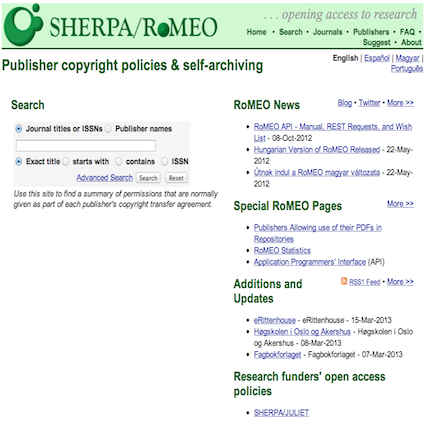Select the Publisher names radio button

[108, 129]
